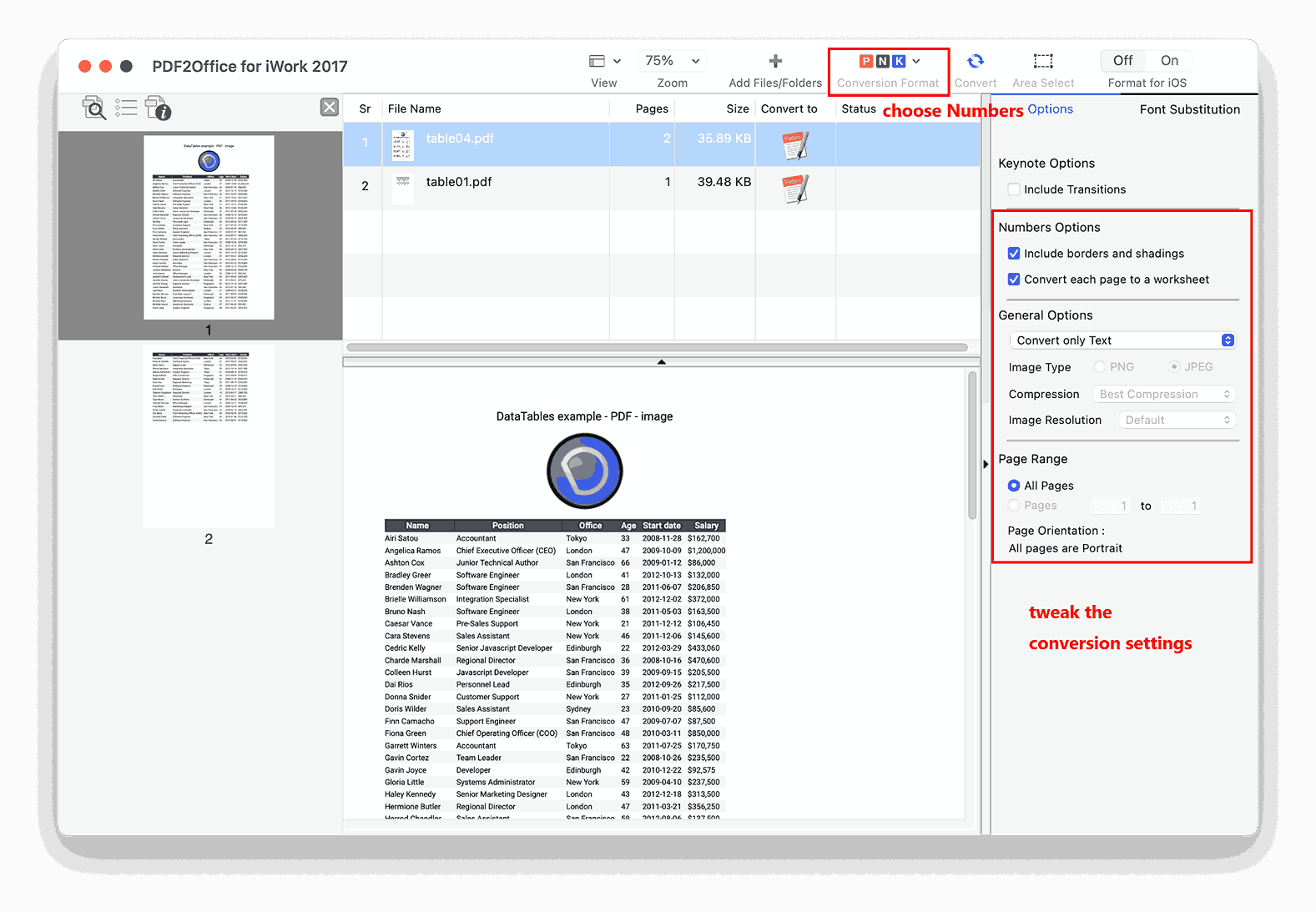Switch to the Font Substitution tab
1316x912 pixels.
click(1189, 109)
